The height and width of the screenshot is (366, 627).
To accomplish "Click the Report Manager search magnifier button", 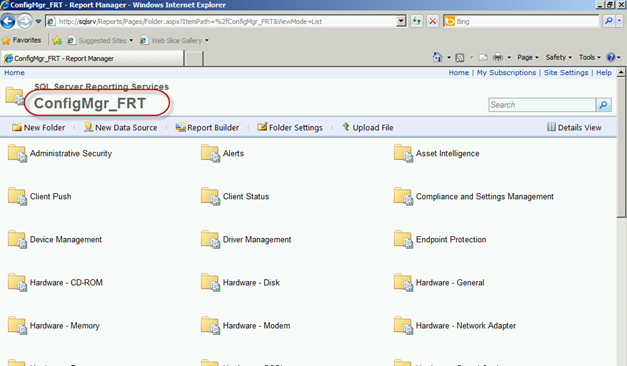I will 603,105.
